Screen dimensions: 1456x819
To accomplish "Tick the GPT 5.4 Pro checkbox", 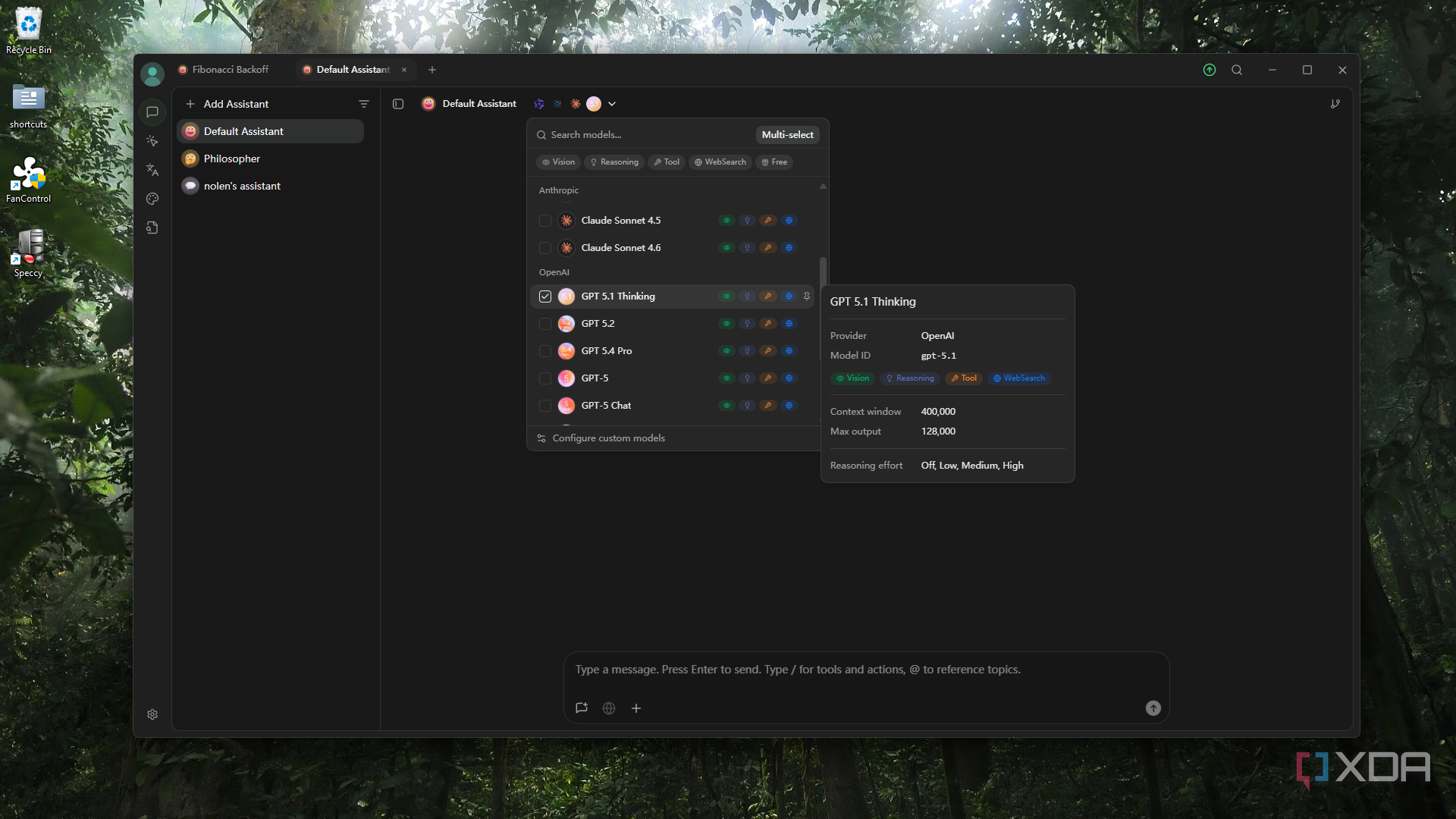I will (x=545, y=351).
